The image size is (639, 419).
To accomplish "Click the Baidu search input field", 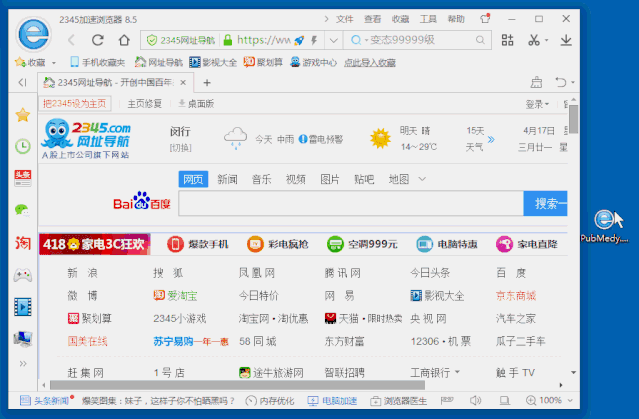I will [351, 203].
